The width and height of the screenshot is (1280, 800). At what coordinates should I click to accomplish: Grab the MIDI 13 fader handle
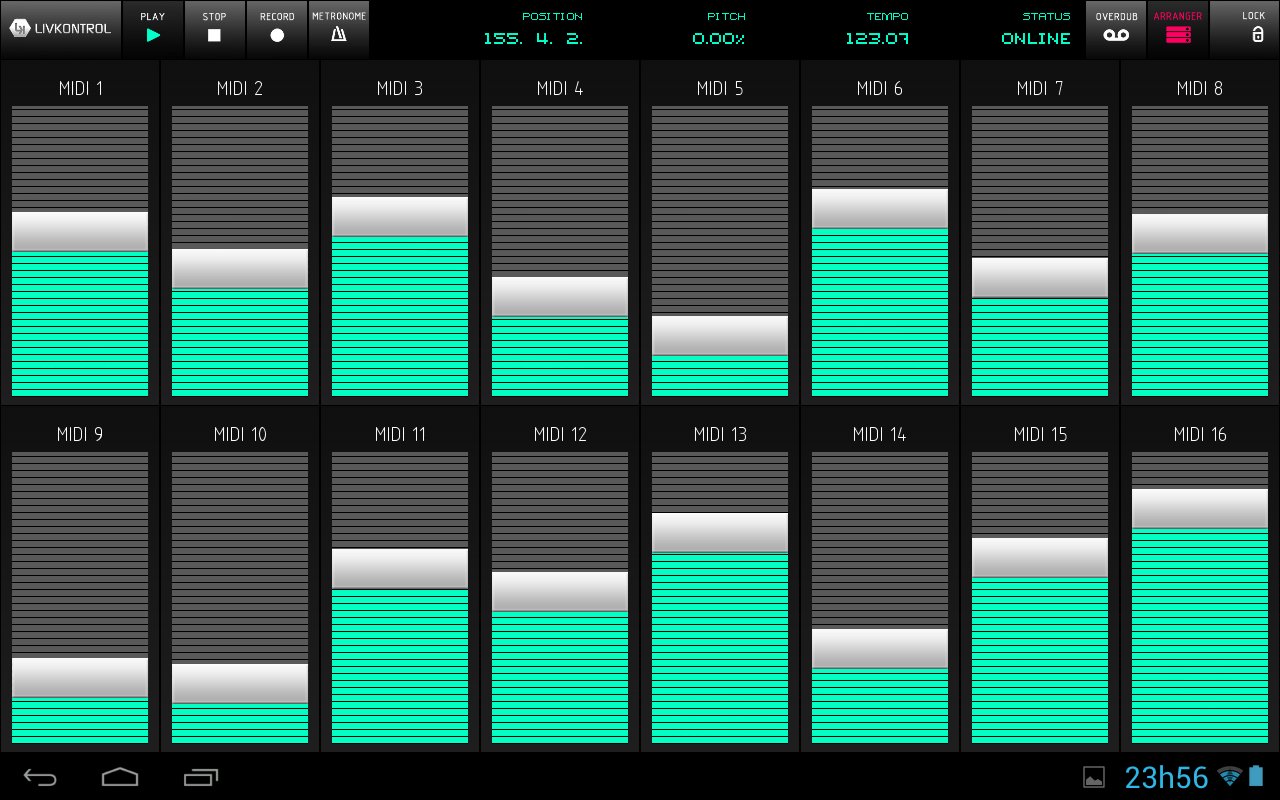pyautogui.click(x=720, y=533)
